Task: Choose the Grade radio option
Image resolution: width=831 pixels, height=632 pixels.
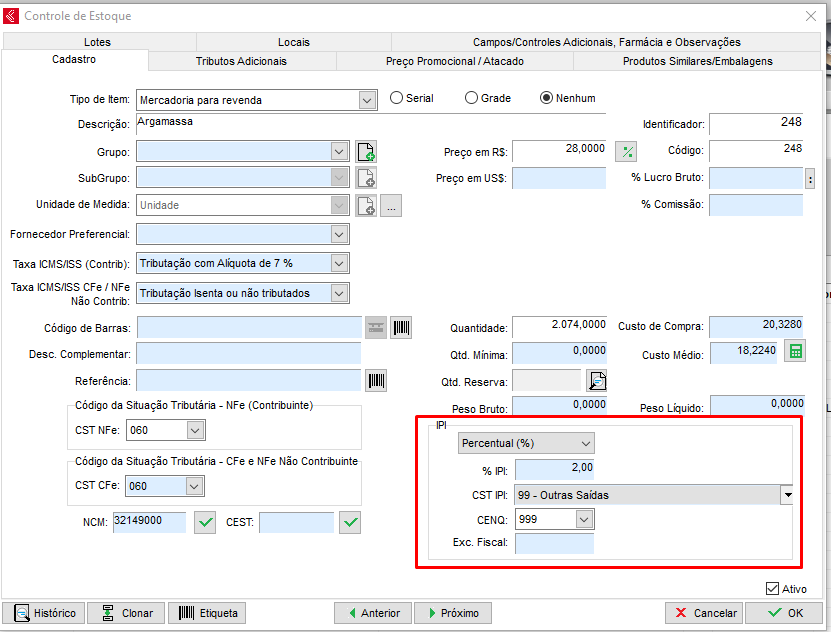Action: click(472, 98)
